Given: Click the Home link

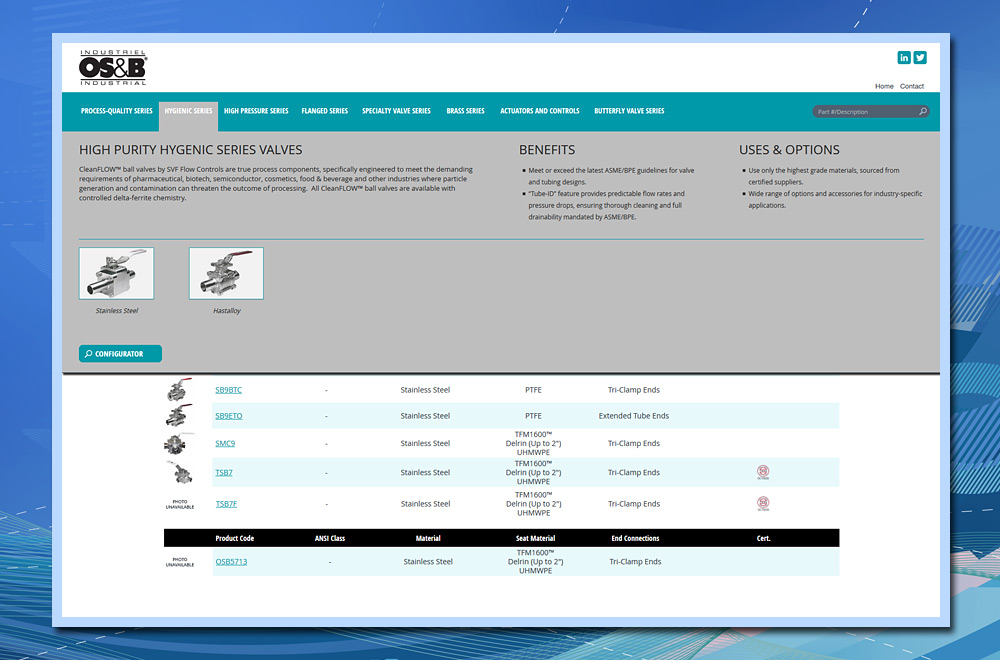Looking at the screenshot, I should [x=884, y=86].
